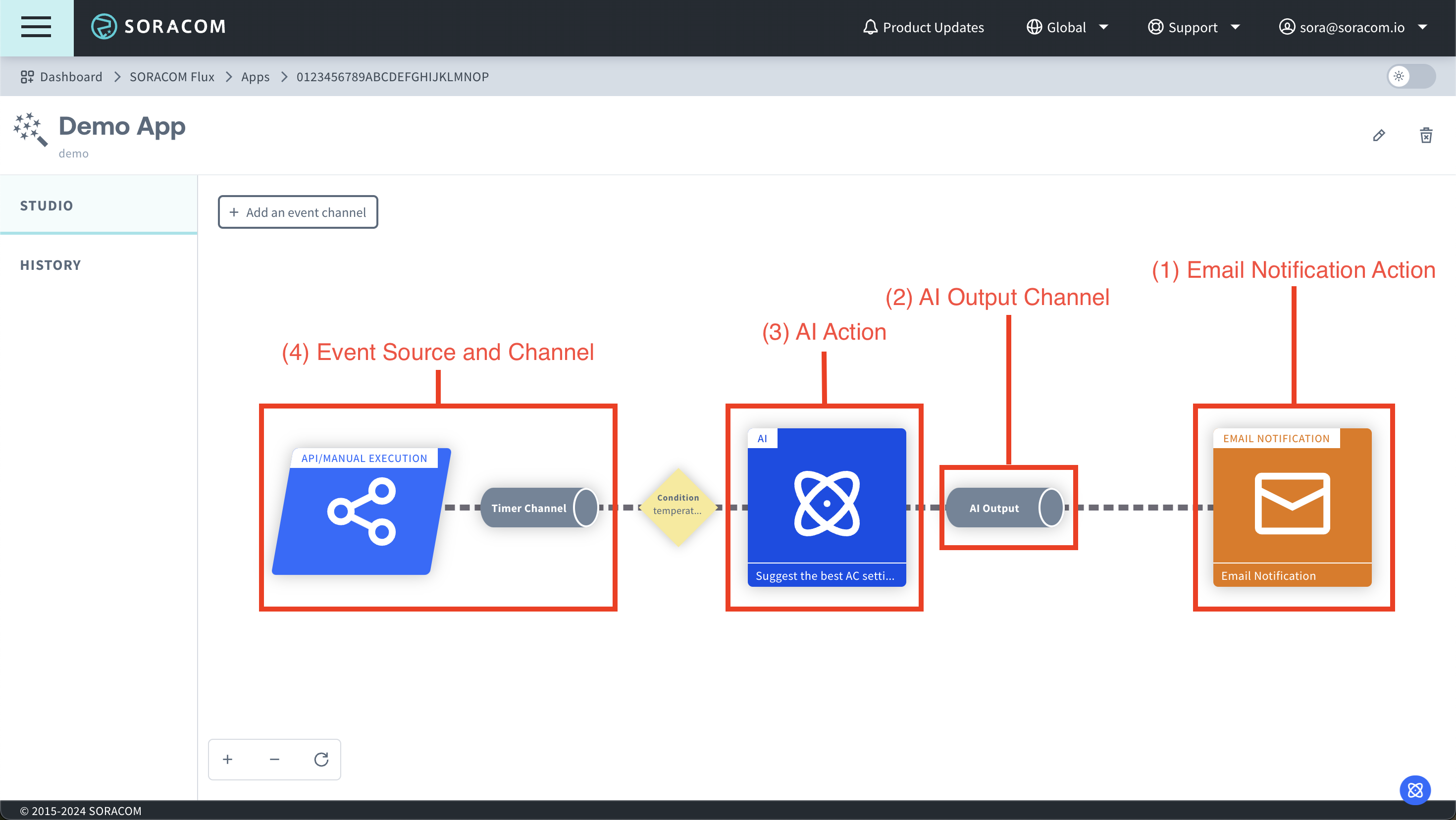The height and width of the screenshot is (820, 1456).
Task: Open the Global coverage dropdown
Action: pos(1067,27)
